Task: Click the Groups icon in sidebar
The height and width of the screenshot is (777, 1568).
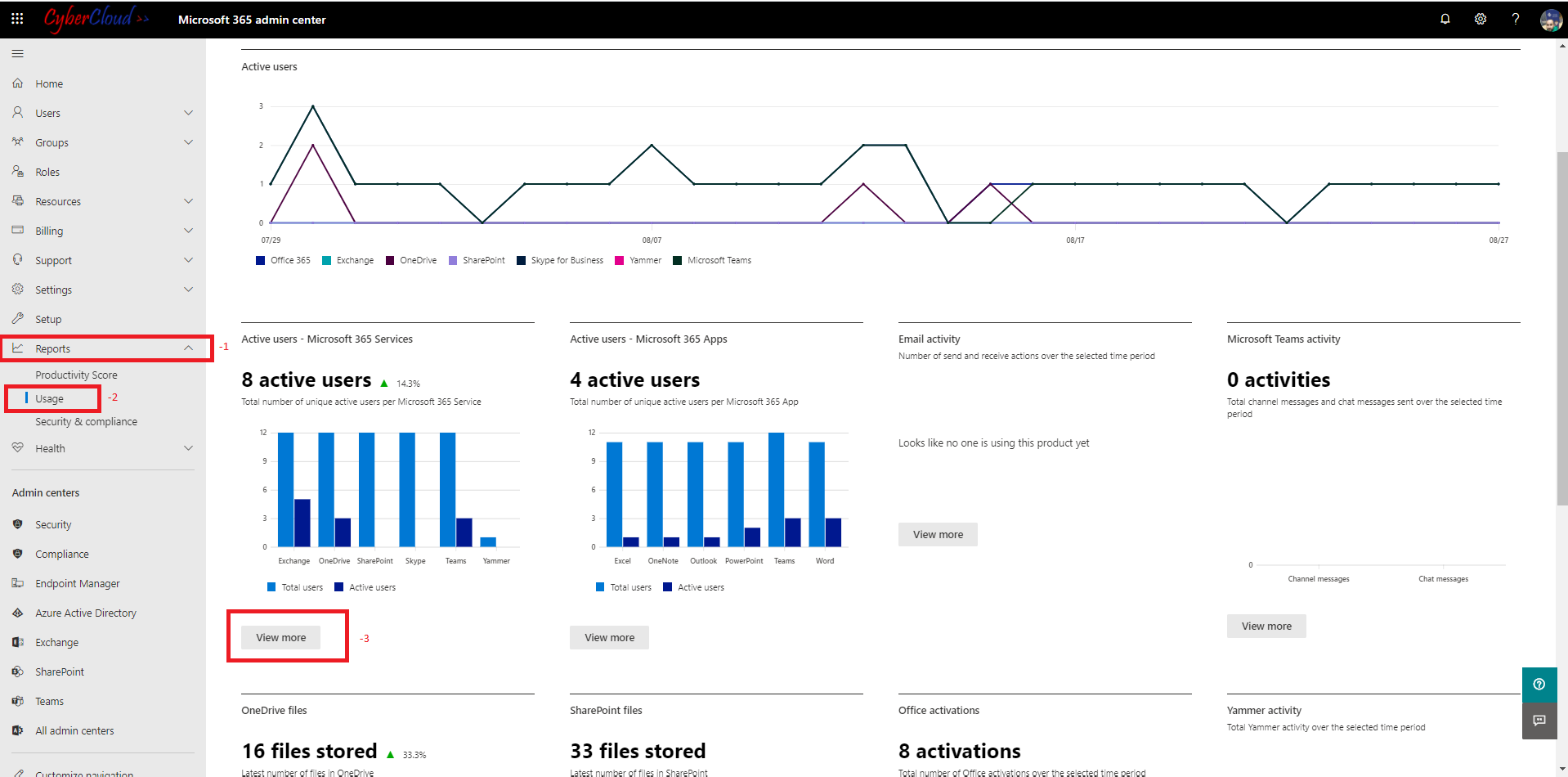Action: [18, 142]
